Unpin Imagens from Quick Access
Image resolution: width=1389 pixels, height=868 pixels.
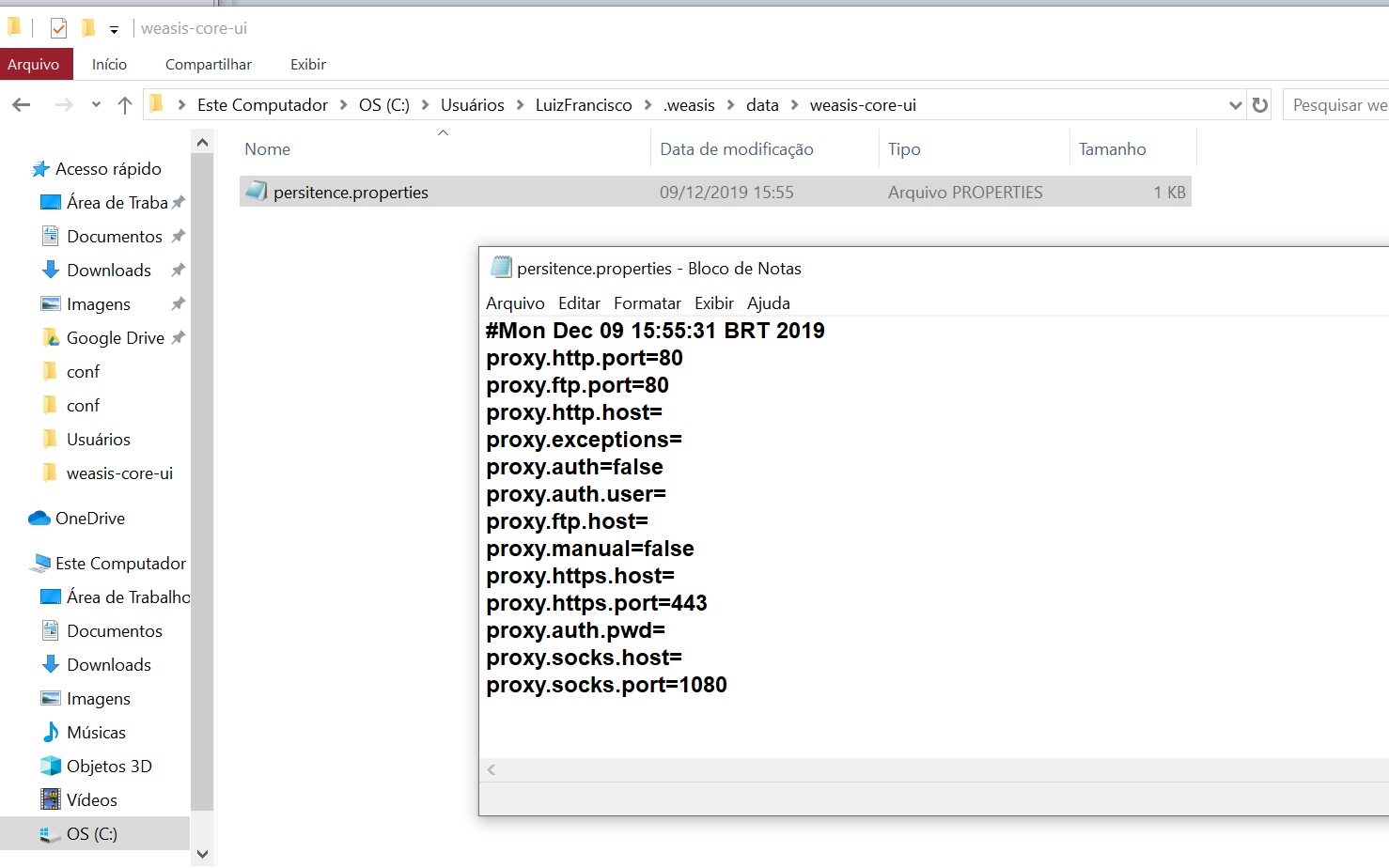[x=179, y=303]
